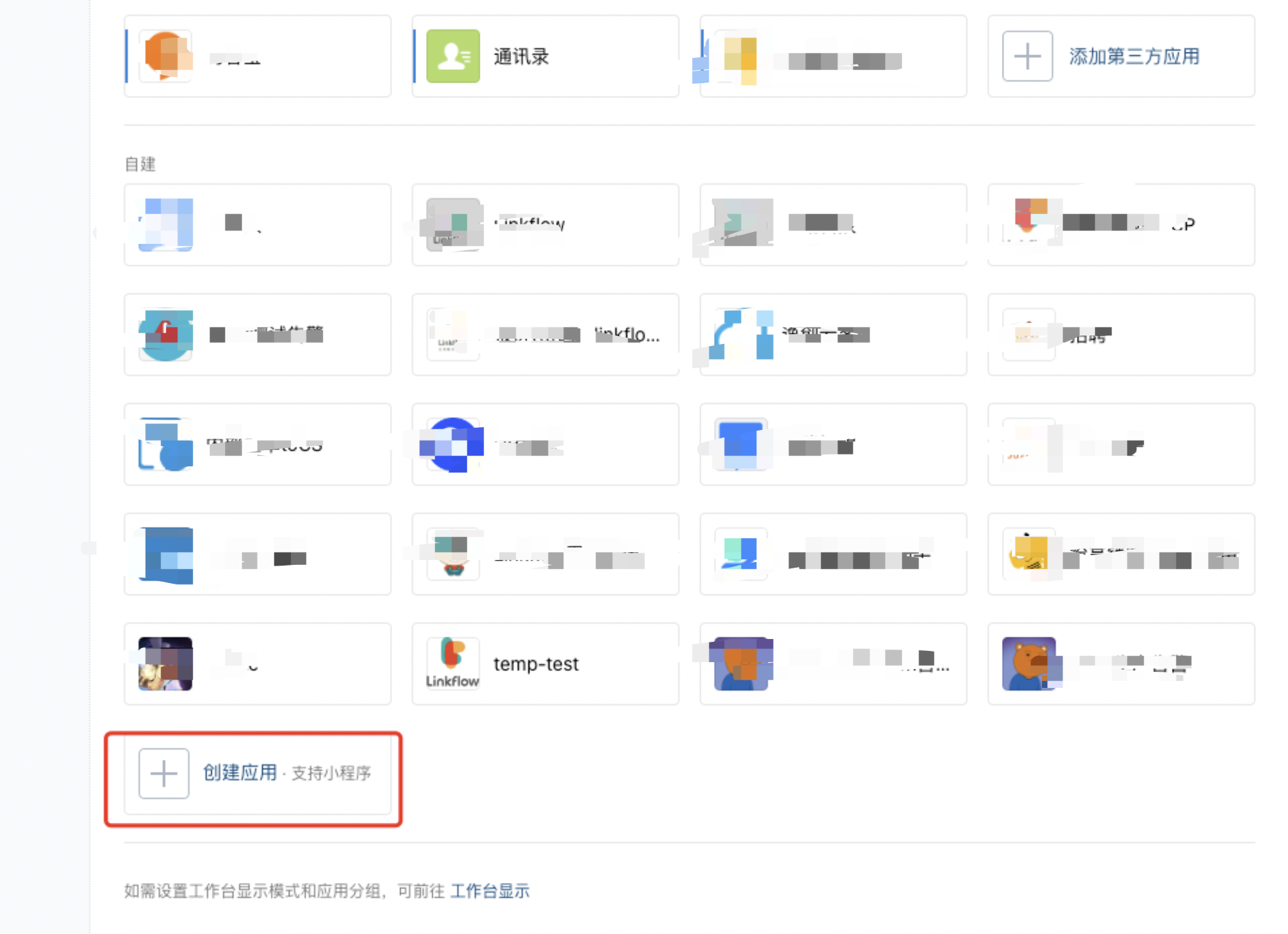Open the yellow duck app icon
This screenshot has height=934, width=1288.
coord(1029,554)
